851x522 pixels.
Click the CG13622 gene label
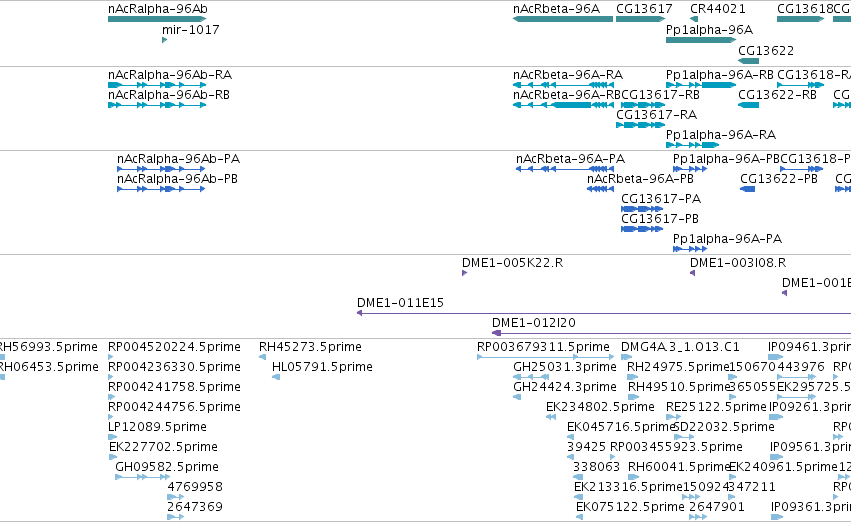point(766,50)
